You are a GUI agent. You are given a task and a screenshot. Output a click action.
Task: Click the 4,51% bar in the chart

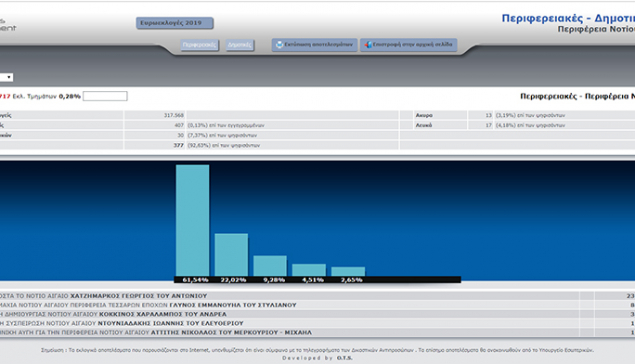click(309, 270)
